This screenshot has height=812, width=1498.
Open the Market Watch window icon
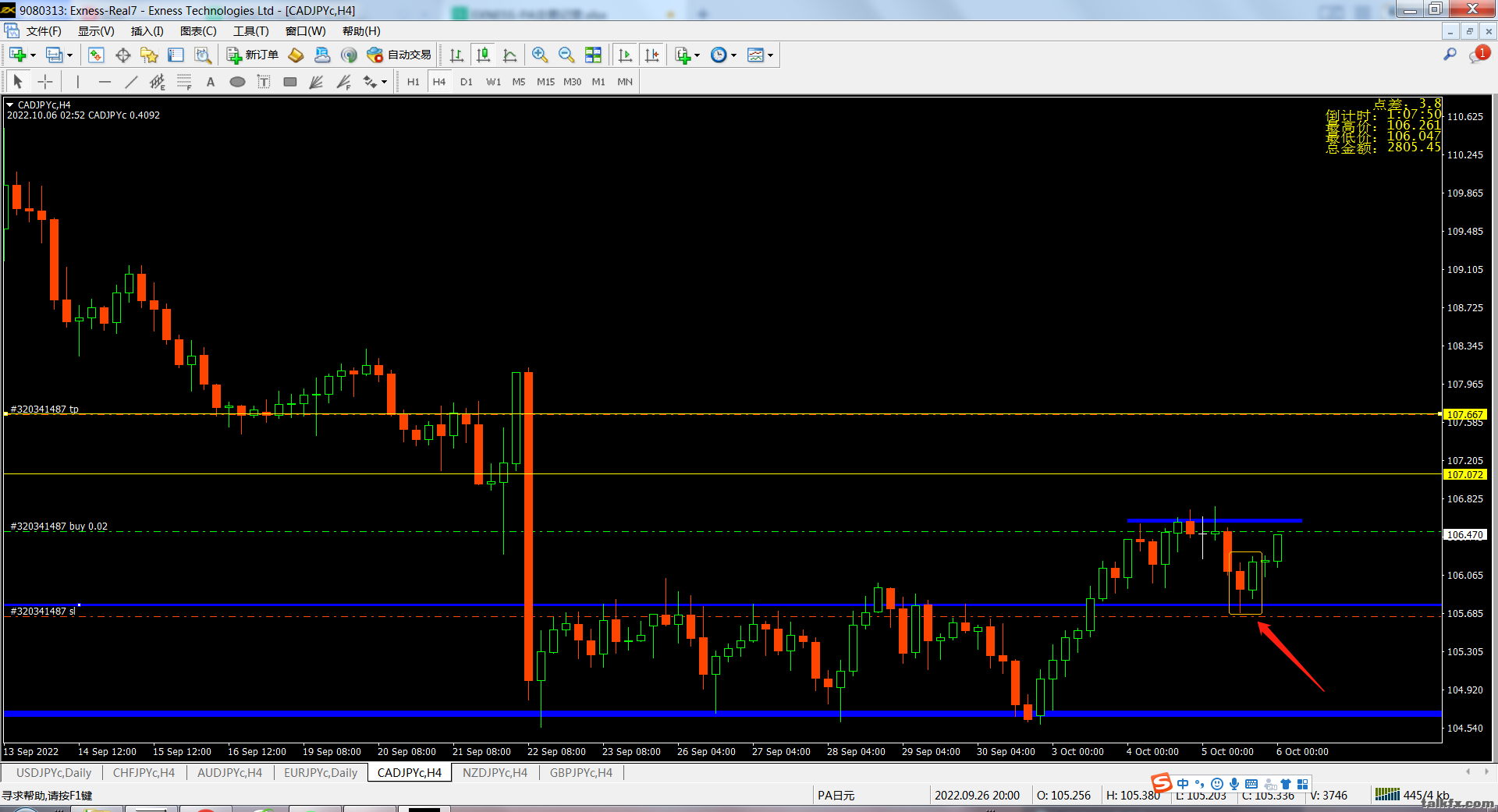[x=96, y=55]
